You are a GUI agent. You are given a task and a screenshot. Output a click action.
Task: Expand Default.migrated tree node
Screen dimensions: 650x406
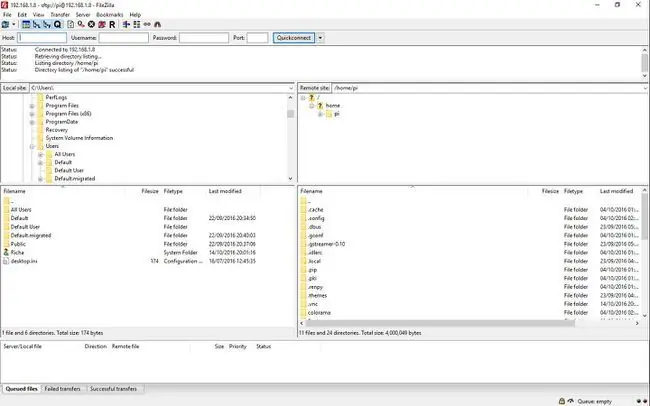pos(41,179)
